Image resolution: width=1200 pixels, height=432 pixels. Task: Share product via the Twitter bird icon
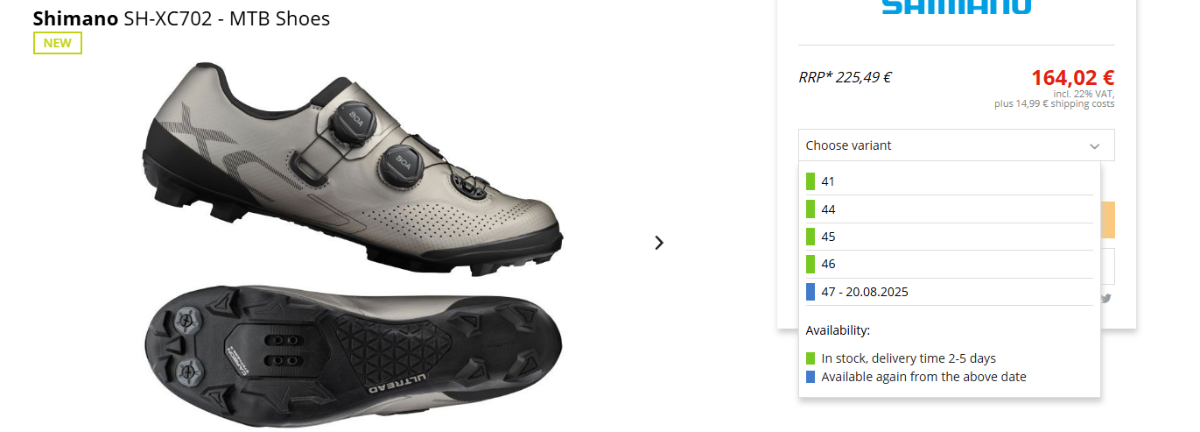pyautogui.click(x=1106, y=297)
